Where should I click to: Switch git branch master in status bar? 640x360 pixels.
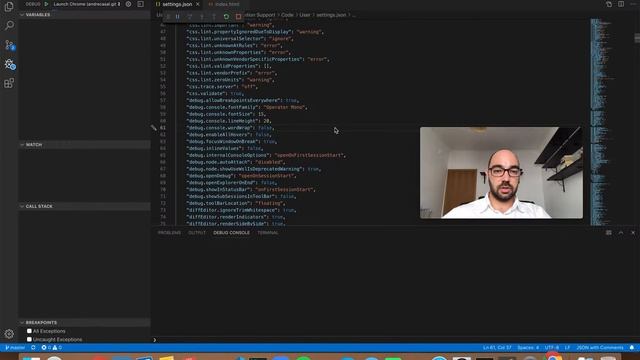click(x=15, y=348)
